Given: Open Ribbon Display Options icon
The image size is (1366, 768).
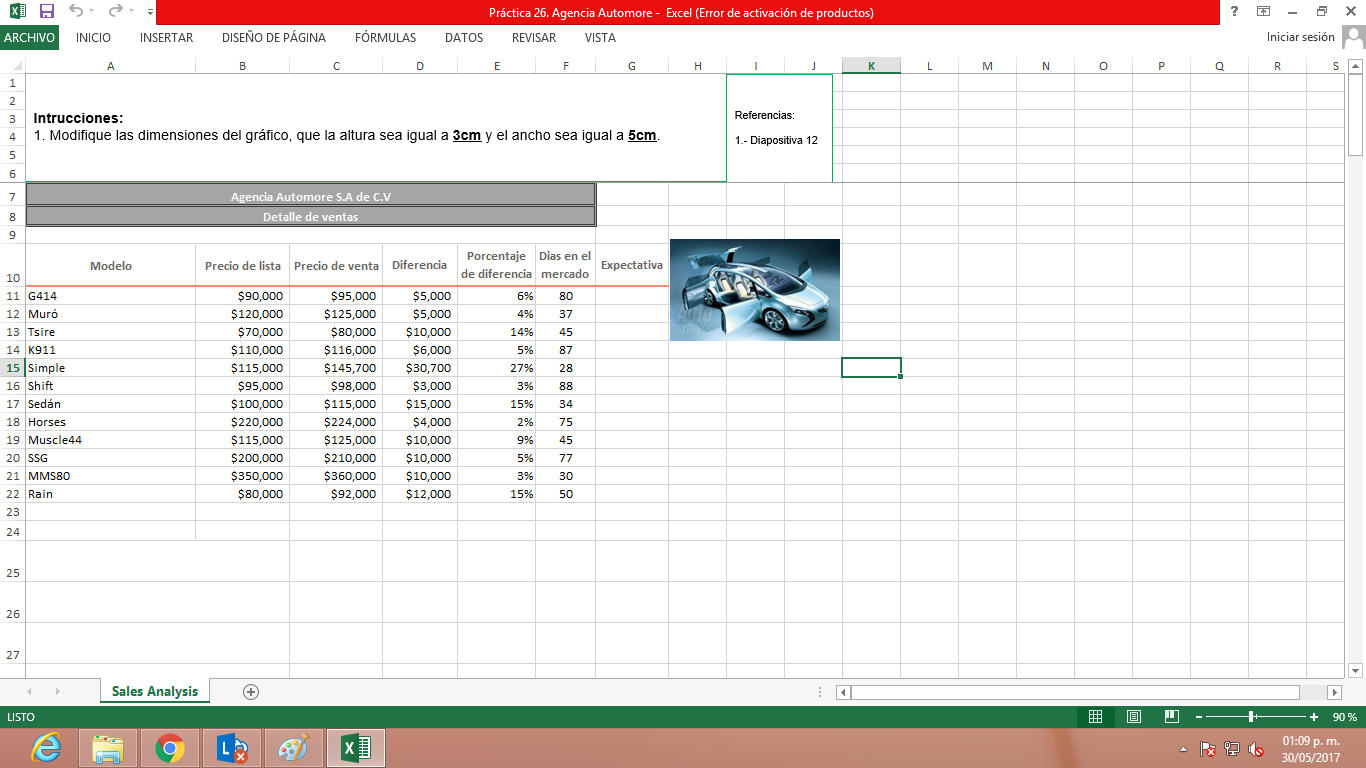Looking at the screenshot, I should pyautogui.click(x=1264, y=12).
